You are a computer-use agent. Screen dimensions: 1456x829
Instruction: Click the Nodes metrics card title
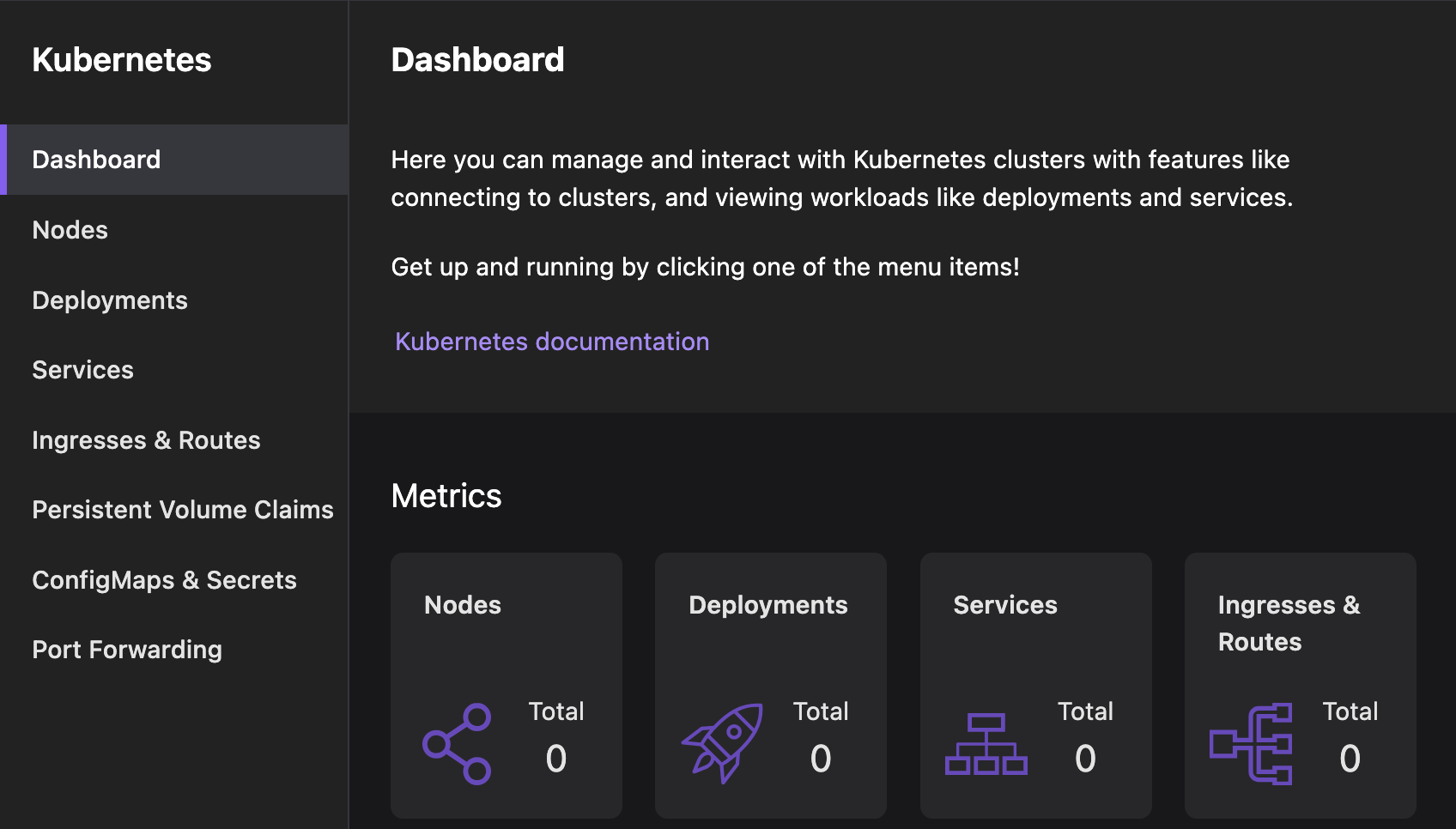[463, 605]
